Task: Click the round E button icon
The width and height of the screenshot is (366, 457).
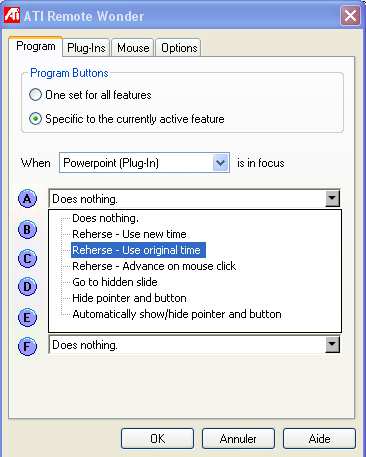Action: tap(27, 317)
